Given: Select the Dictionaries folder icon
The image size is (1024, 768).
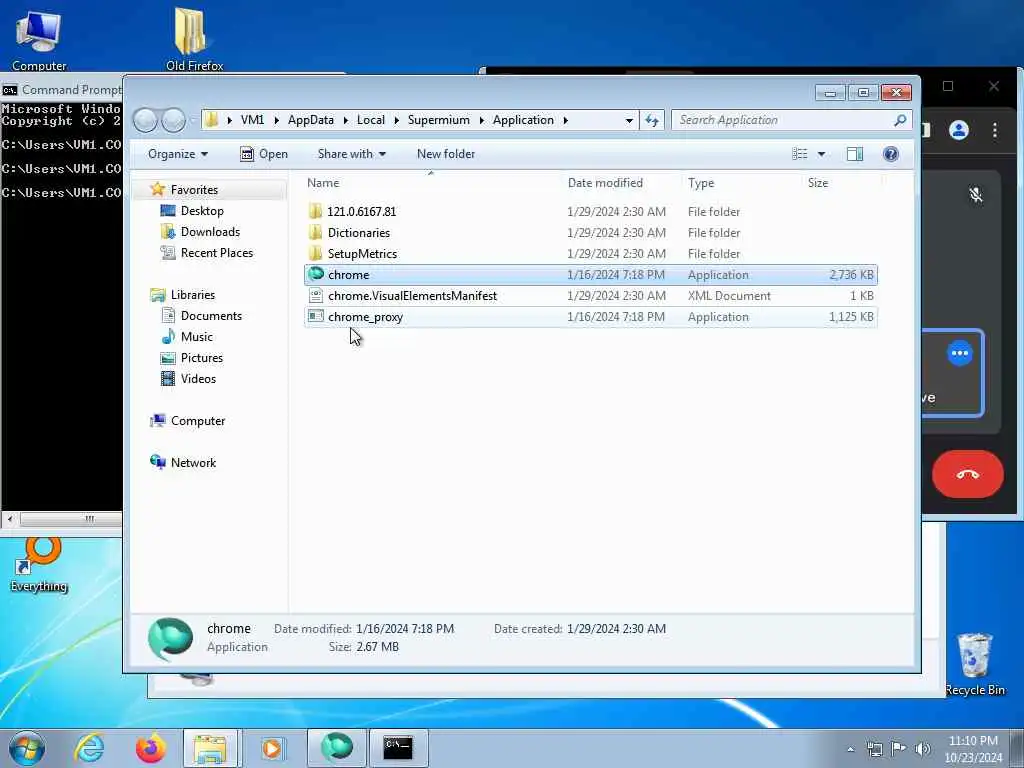Looking at the screenshot, I should 316,232.
